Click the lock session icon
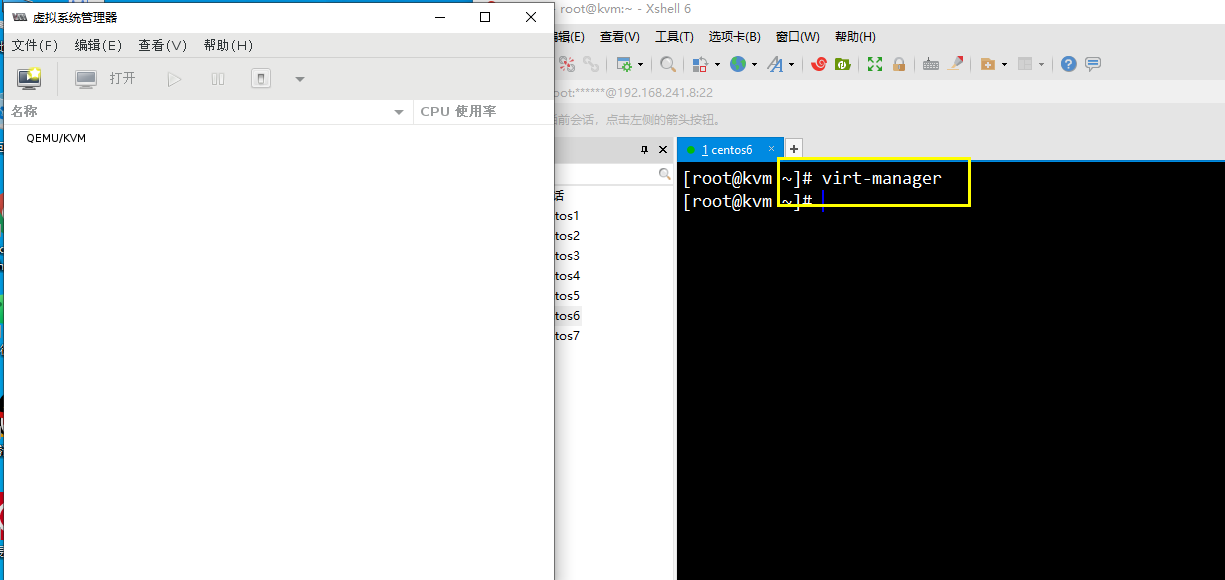This screenshot has width=1225, height=580. [899, 63]
